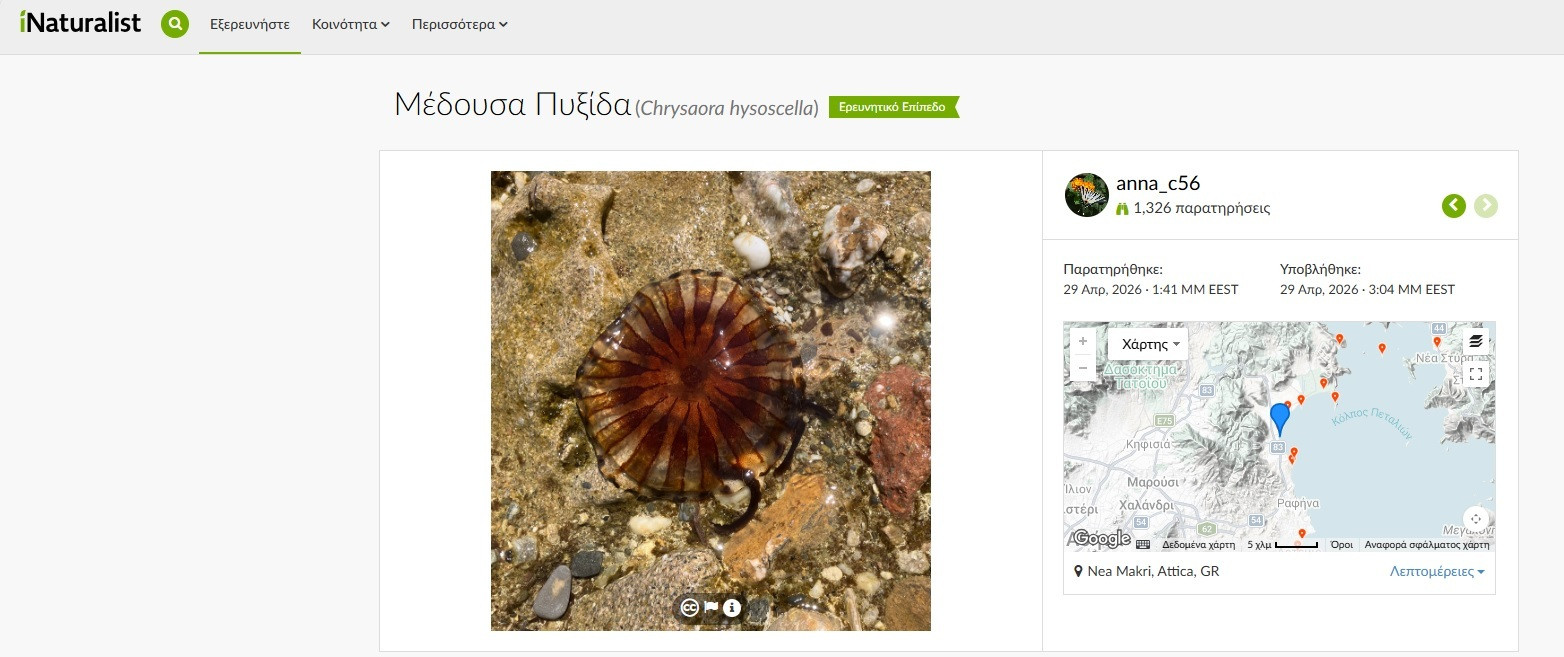Click the map layers icon
Image resolution: width=1564 pixels, height=657 pixels.
pyautogui.click(x=1476, y=341)
